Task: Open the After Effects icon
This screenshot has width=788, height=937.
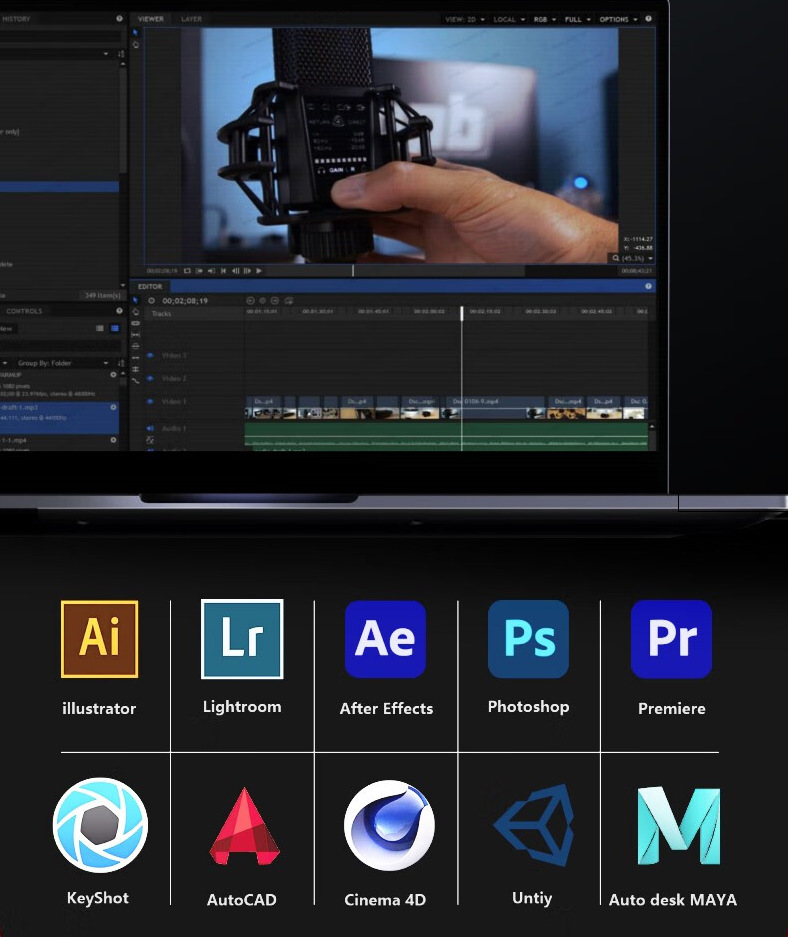Action: click(x=385, y=639)
